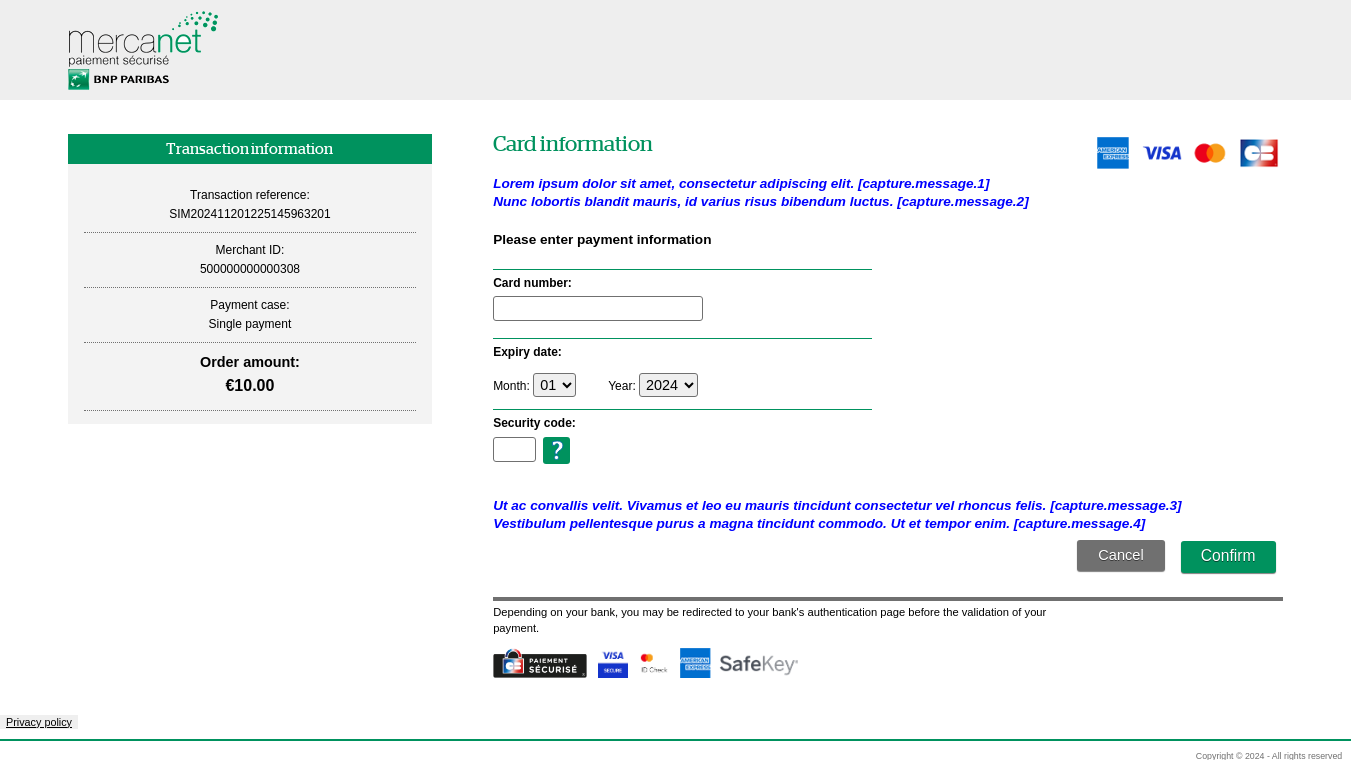Click the Paiement Sécurisé badge

point(539,663)
